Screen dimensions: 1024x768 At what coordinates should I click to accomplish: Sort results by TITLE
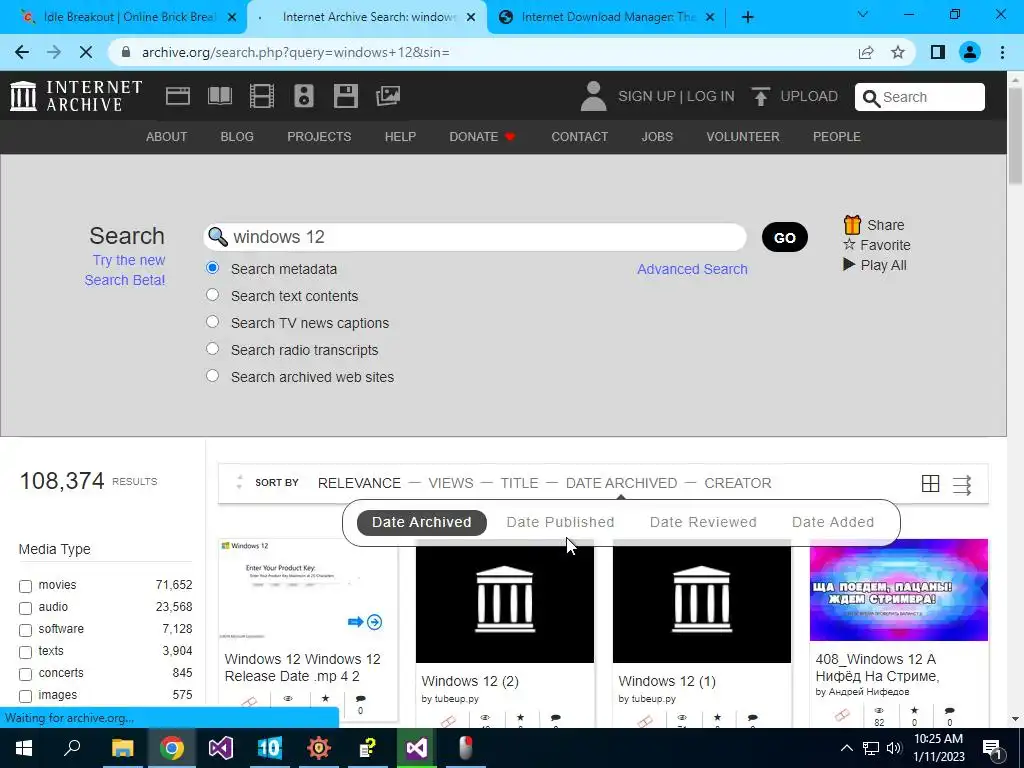[x=519, y=483]
